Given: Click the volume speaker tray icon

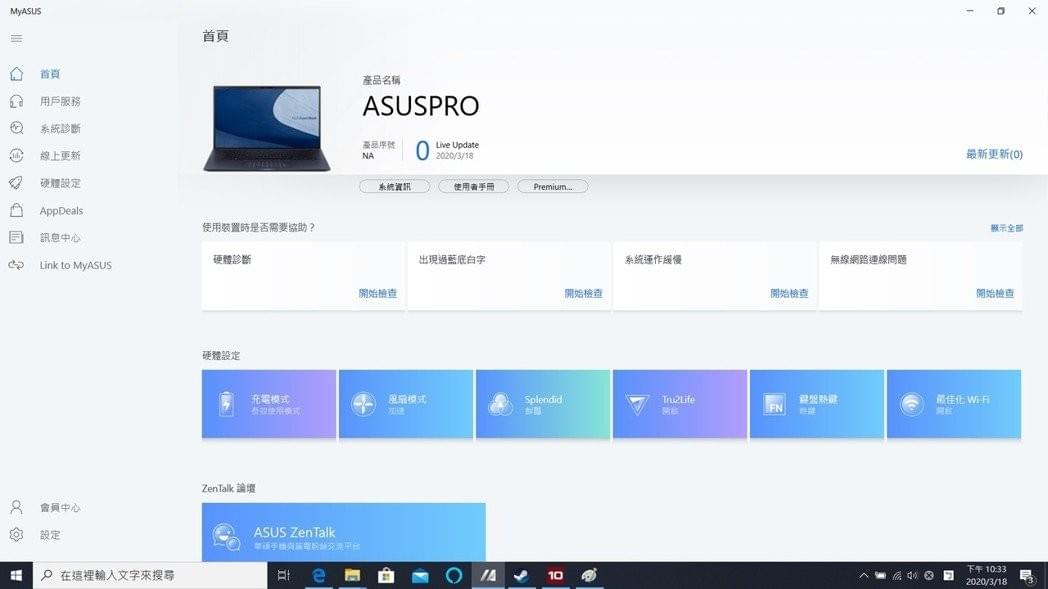Looking at the screenshot, I should 912,575.
